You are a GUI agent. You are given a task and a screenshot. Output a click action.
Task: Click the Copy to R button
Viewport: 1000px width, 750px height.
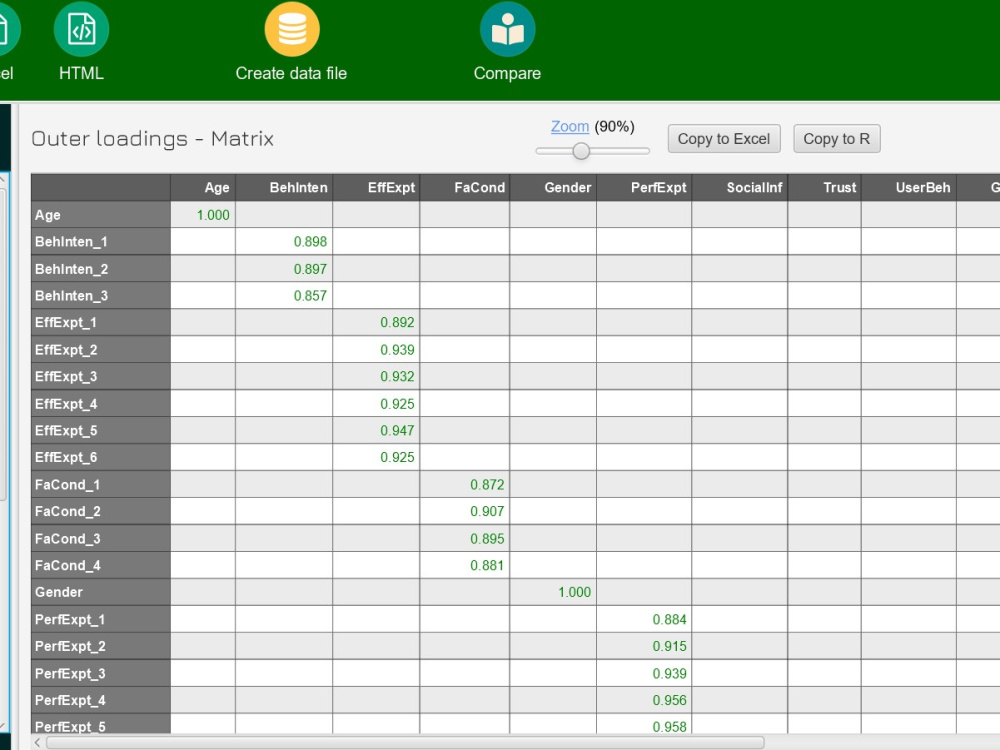pos(836,138)
